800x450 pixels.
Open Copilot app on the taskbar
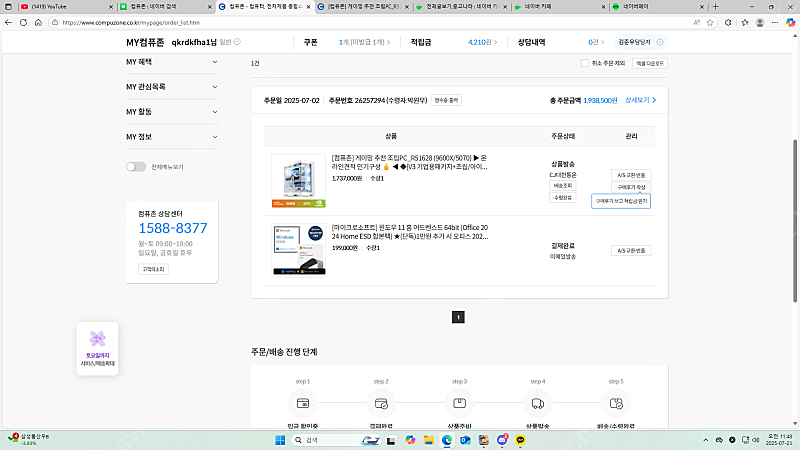[x=410, y=440]
